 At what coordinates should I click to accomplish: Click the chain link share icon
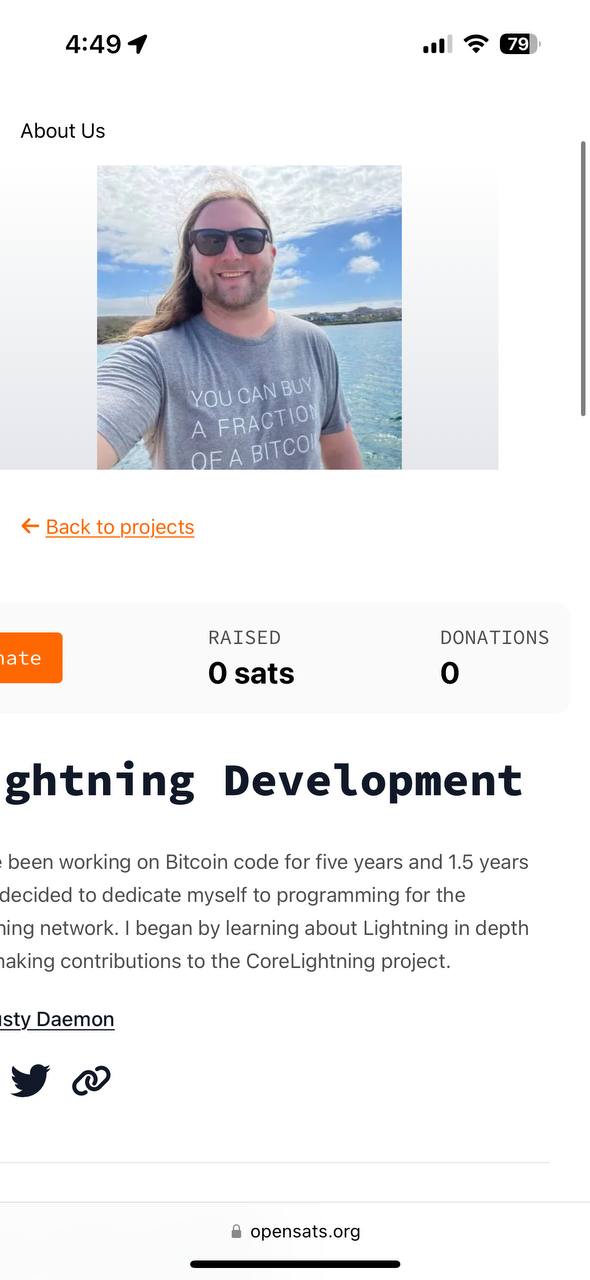click(x=91, y=1080)
